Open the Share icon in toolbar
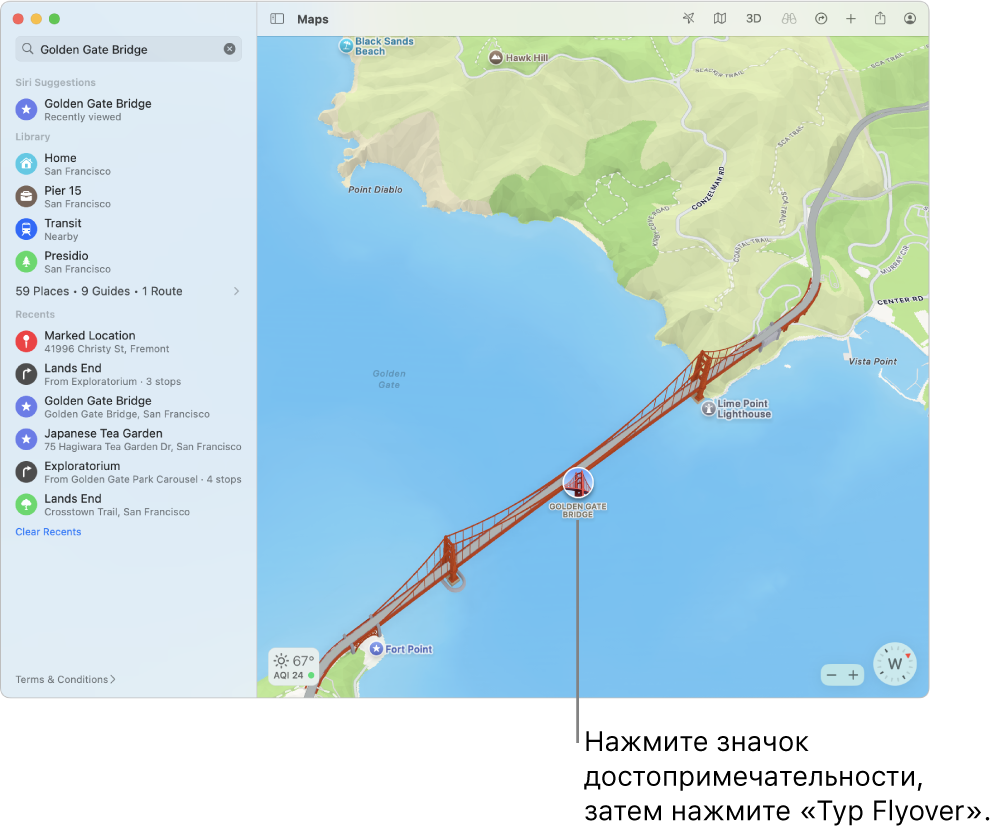 [880, 18]
